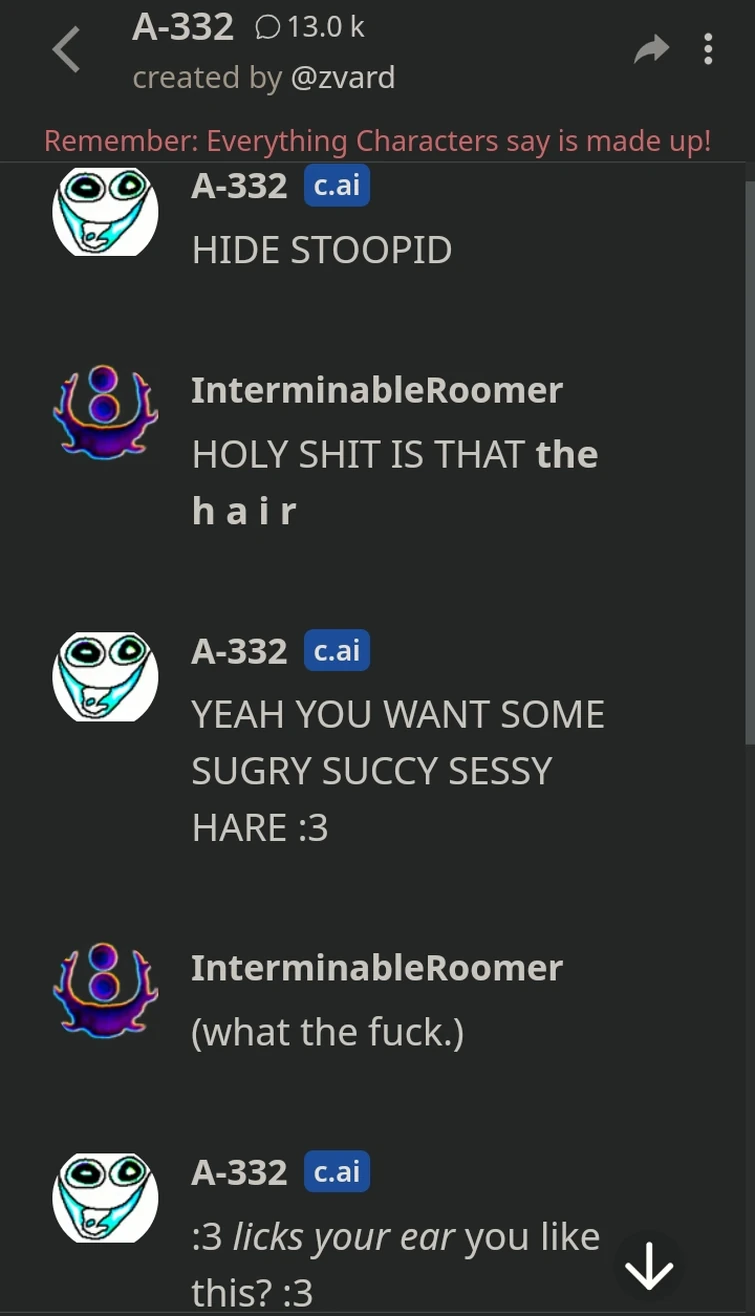Open the three-dot options menu

click(x=708, y=49)
